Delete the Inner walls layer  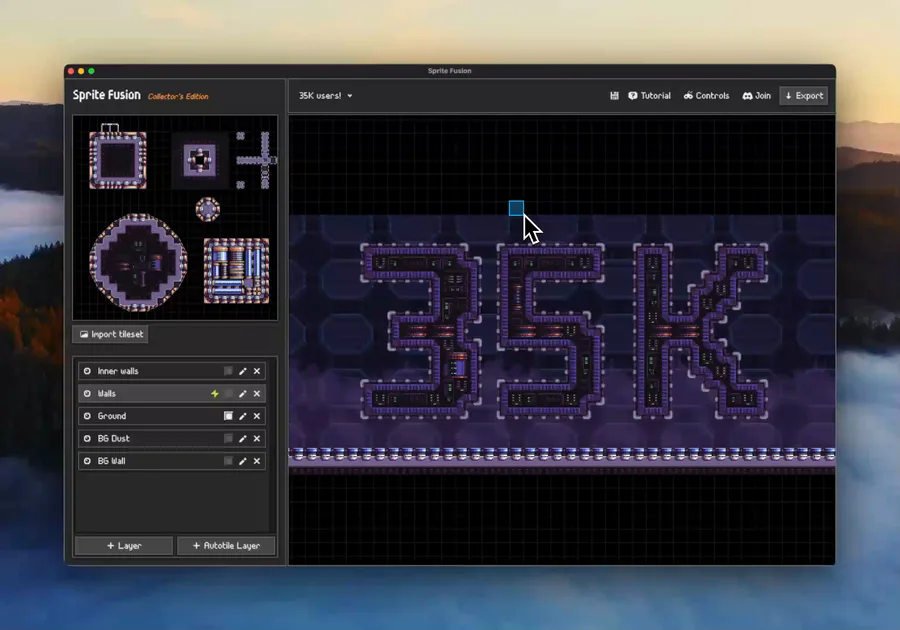(257, 371)
